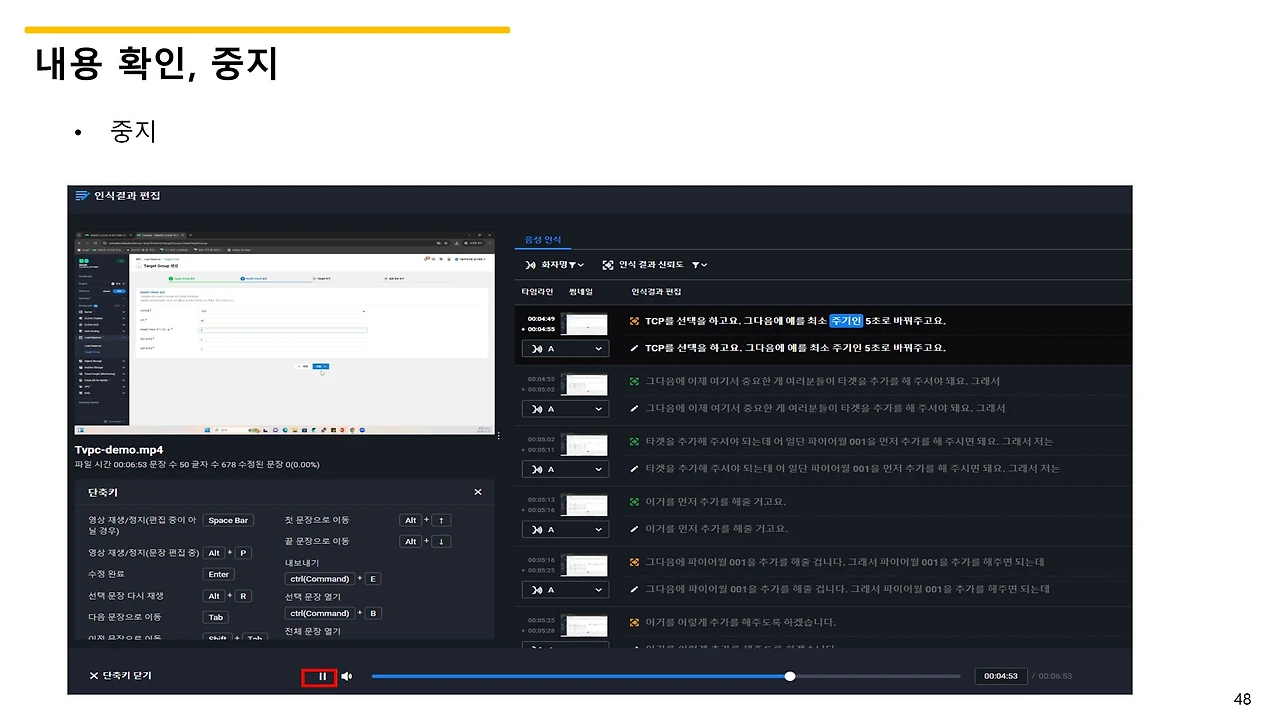The height and width of the screenshot is (720, 1280).
Task: Click the 00:04:55 timeline timestamp of the second segment
Action: [541, 379]
